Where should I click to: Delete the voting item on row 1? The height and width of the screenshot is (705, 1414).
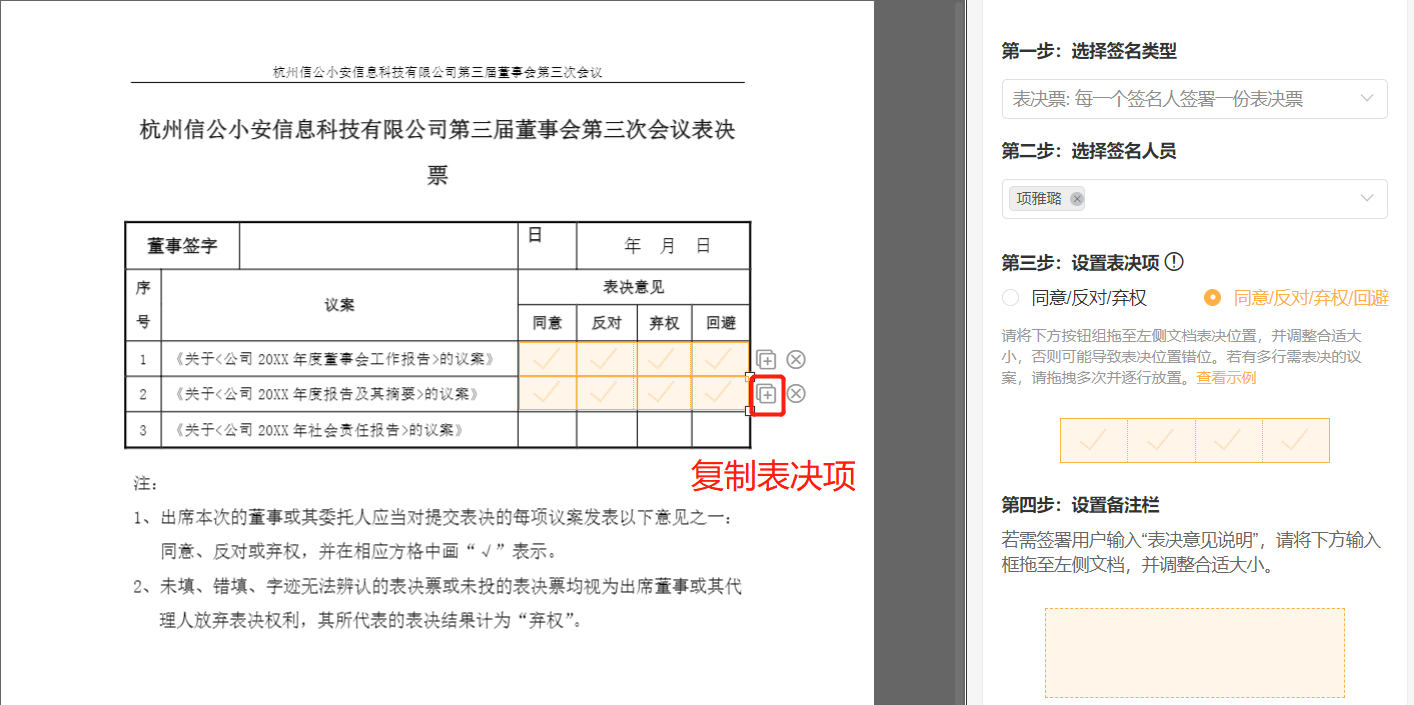pyautogui.click(x=796, y=360)
